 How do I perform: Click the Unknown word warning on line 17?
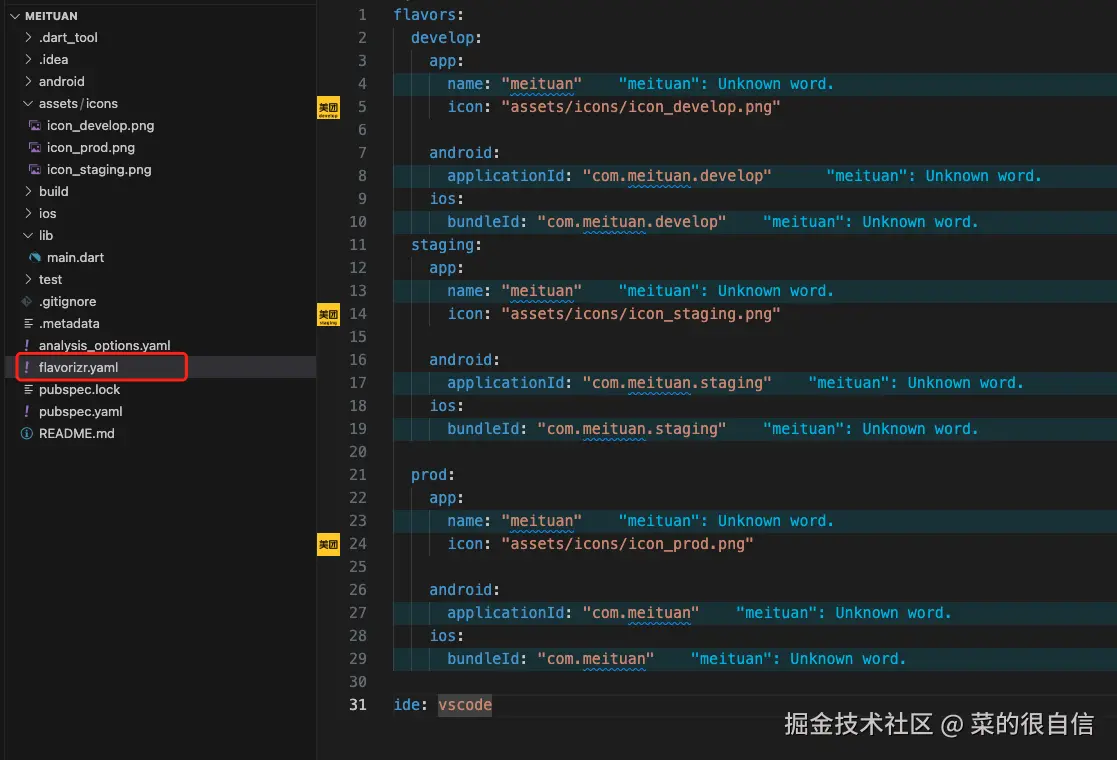916,382
